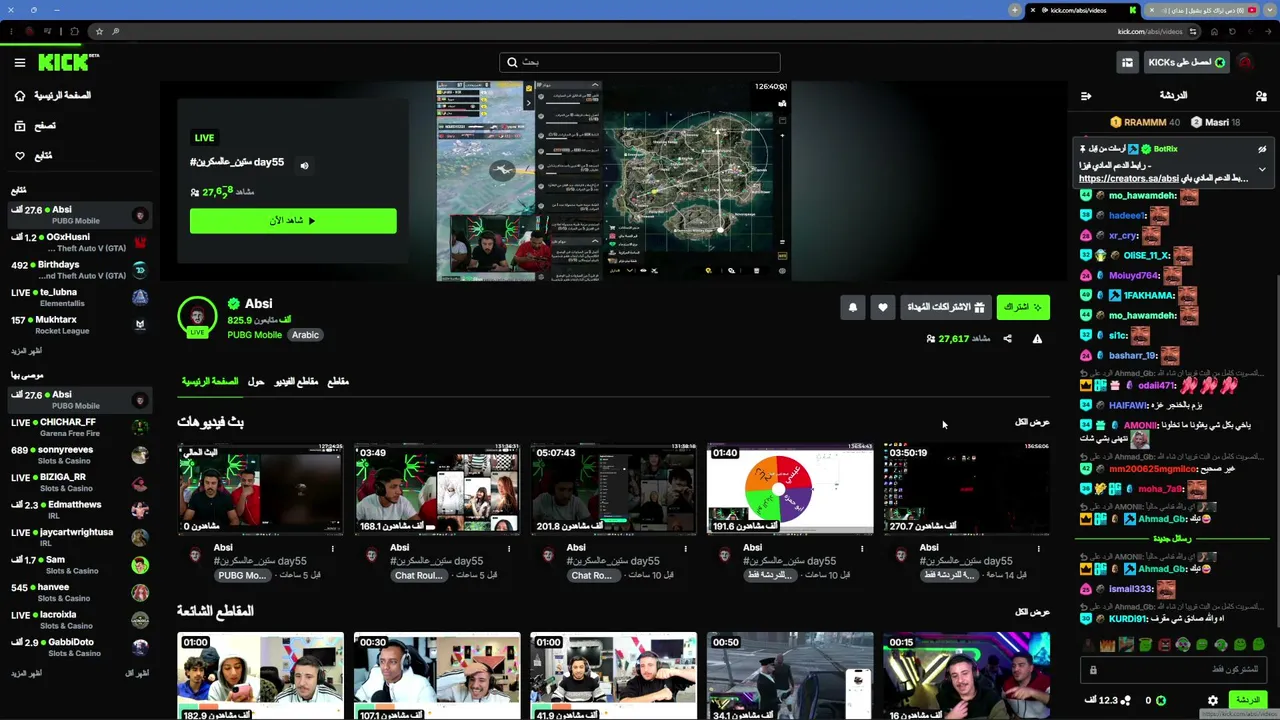Open the chat users list icon
1280x720 pixels.
coord(1261,96)
